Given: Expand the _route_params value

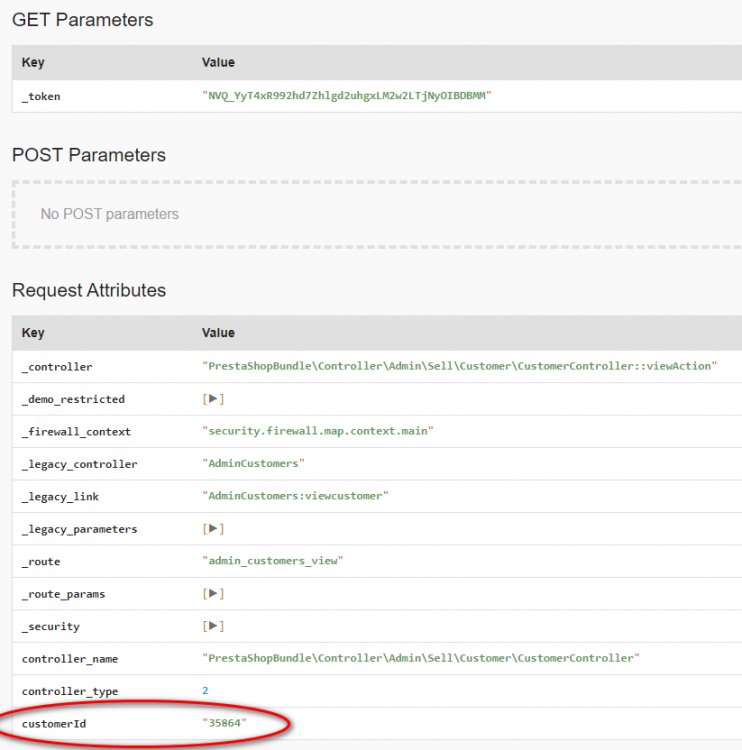Looking at the screenshot, I should [x=215, y=594].
